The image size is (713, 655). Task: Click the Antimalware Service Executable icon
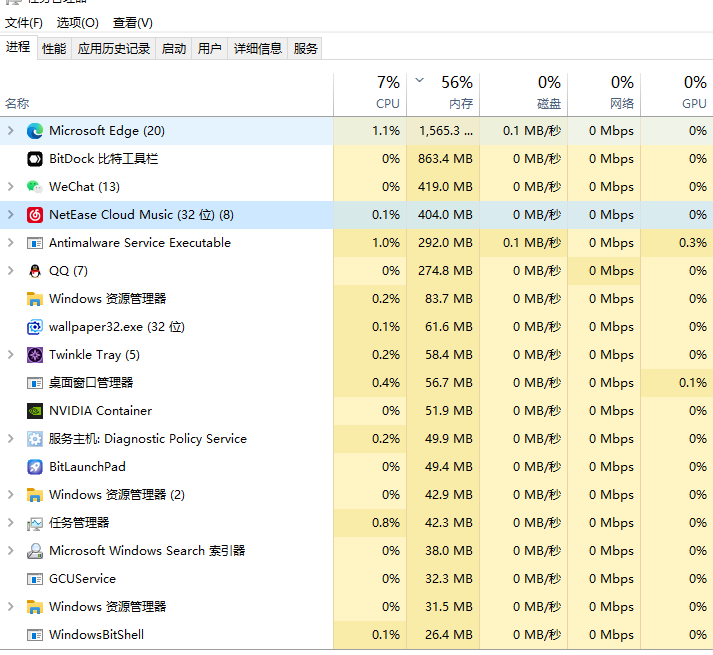[x=35, y=243]
